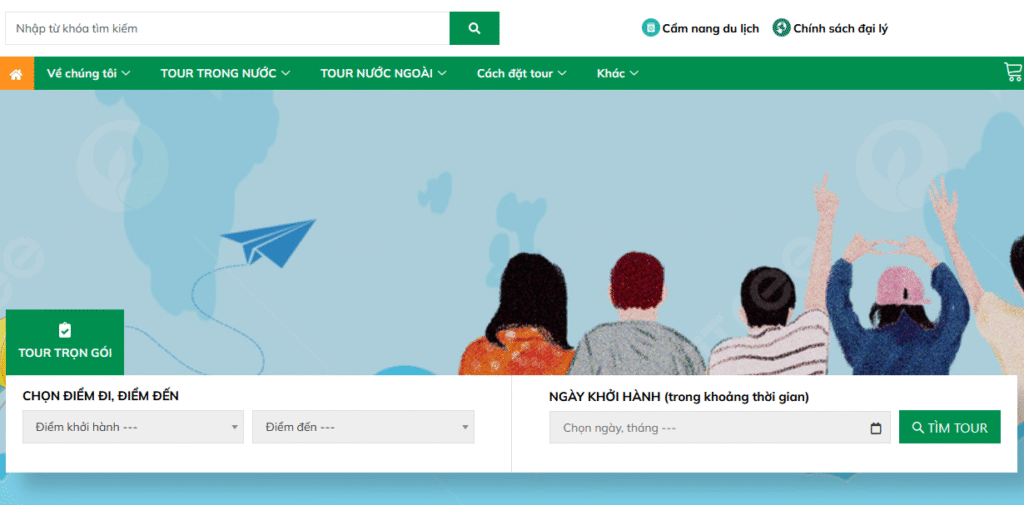Open the shopping cart icon
The width and height of the screenshot is (1024, 505).
1012,72
